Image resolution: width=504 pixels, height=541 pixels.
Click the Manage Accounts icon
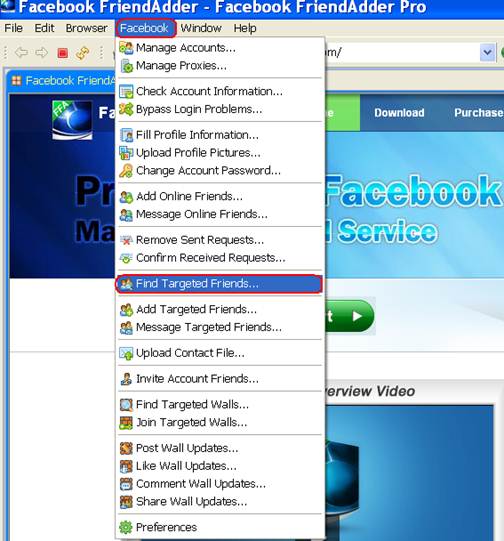point(126,48)
